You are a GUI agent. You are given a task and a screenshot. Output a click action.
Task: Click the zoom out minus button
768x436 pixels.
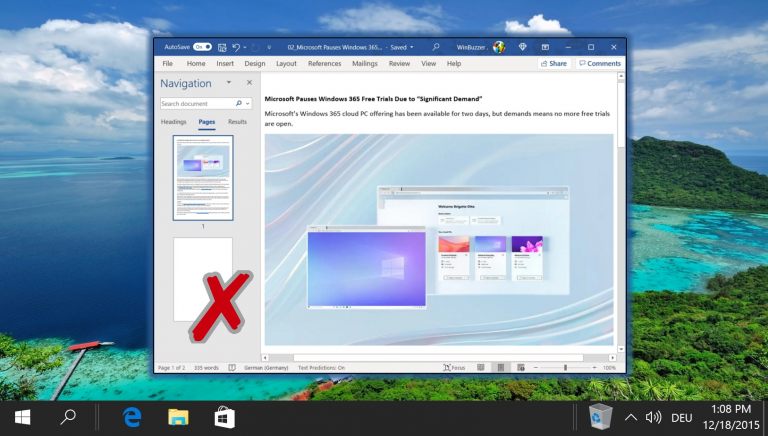click(x=535, y=368)
